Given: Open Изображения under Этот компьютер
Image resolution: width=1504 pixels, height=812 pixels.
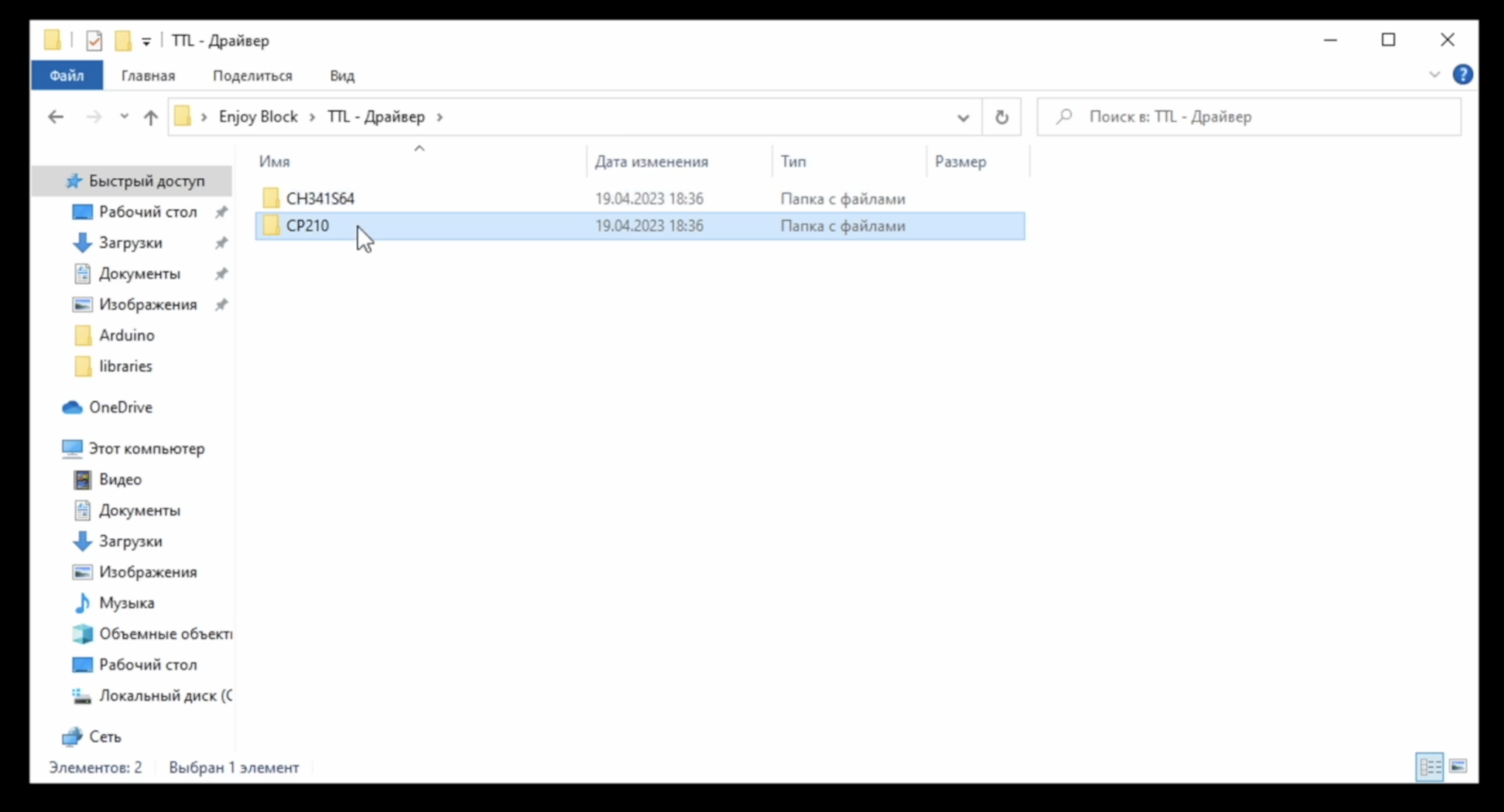Looking at the screenshot, I should coord(148,572).
